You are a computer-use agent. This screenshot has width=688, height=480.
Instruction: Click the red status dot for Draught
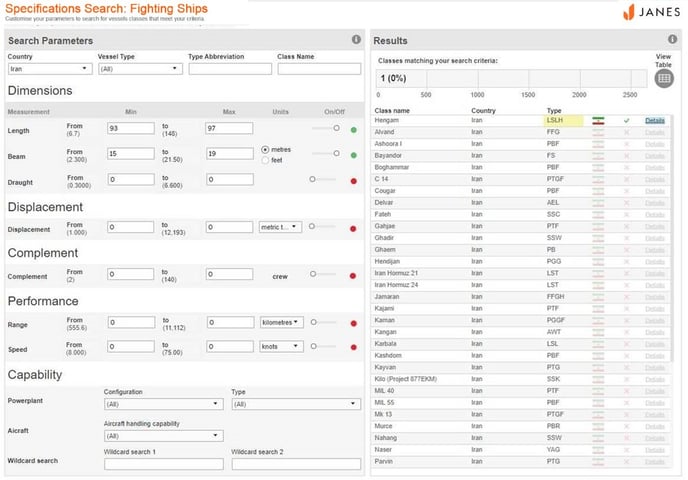point(354,180)
